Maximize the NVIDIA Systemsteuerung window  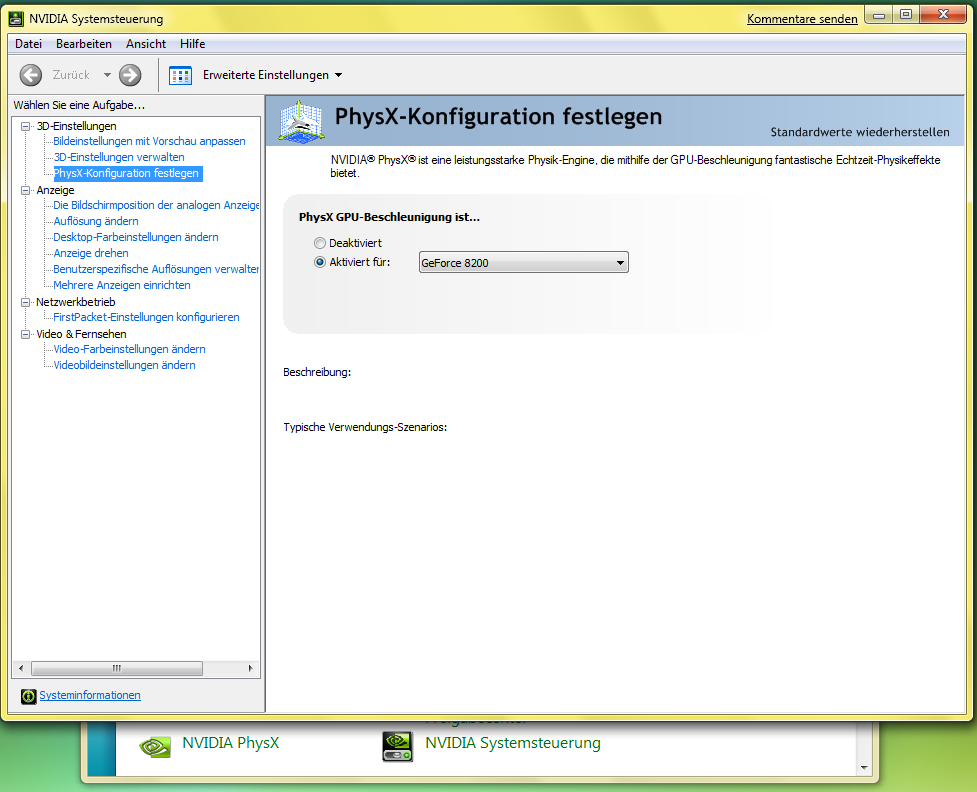point(906,16)
